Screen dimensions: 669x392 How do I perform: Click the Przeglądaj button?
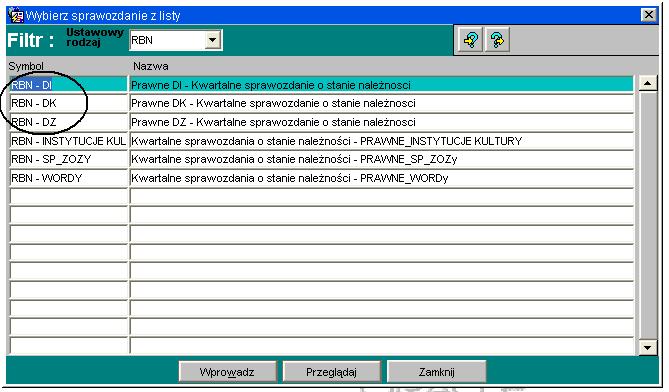[331, 372]
